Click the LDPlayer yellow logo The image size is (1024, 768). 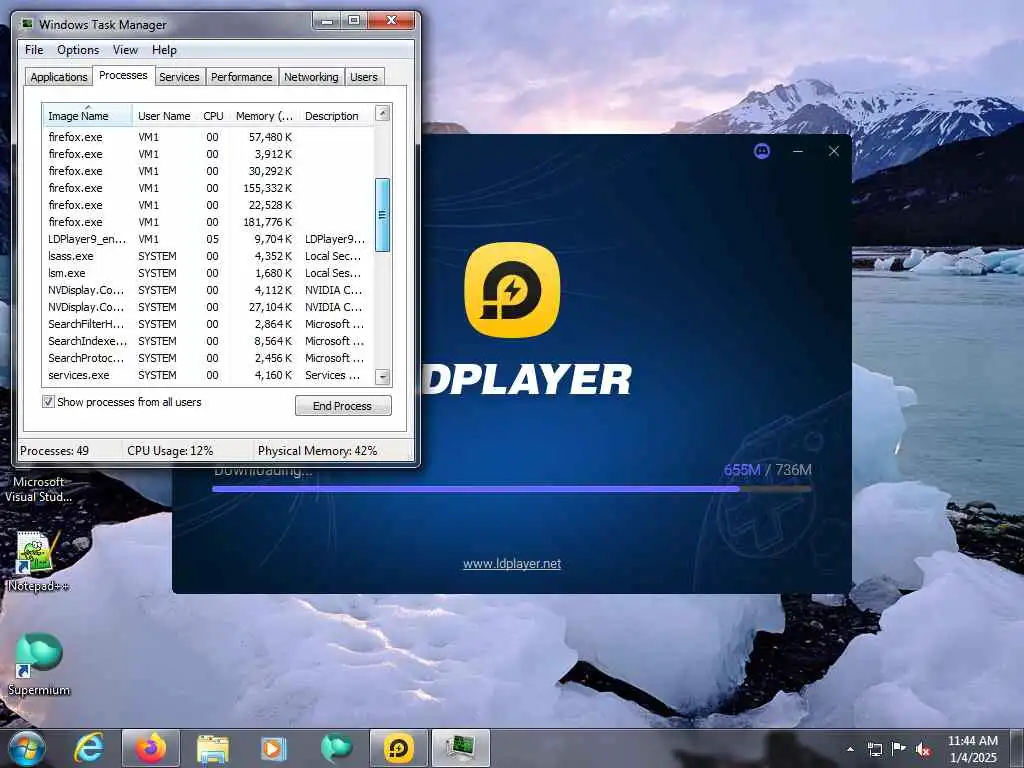click(x=512, y=290)
